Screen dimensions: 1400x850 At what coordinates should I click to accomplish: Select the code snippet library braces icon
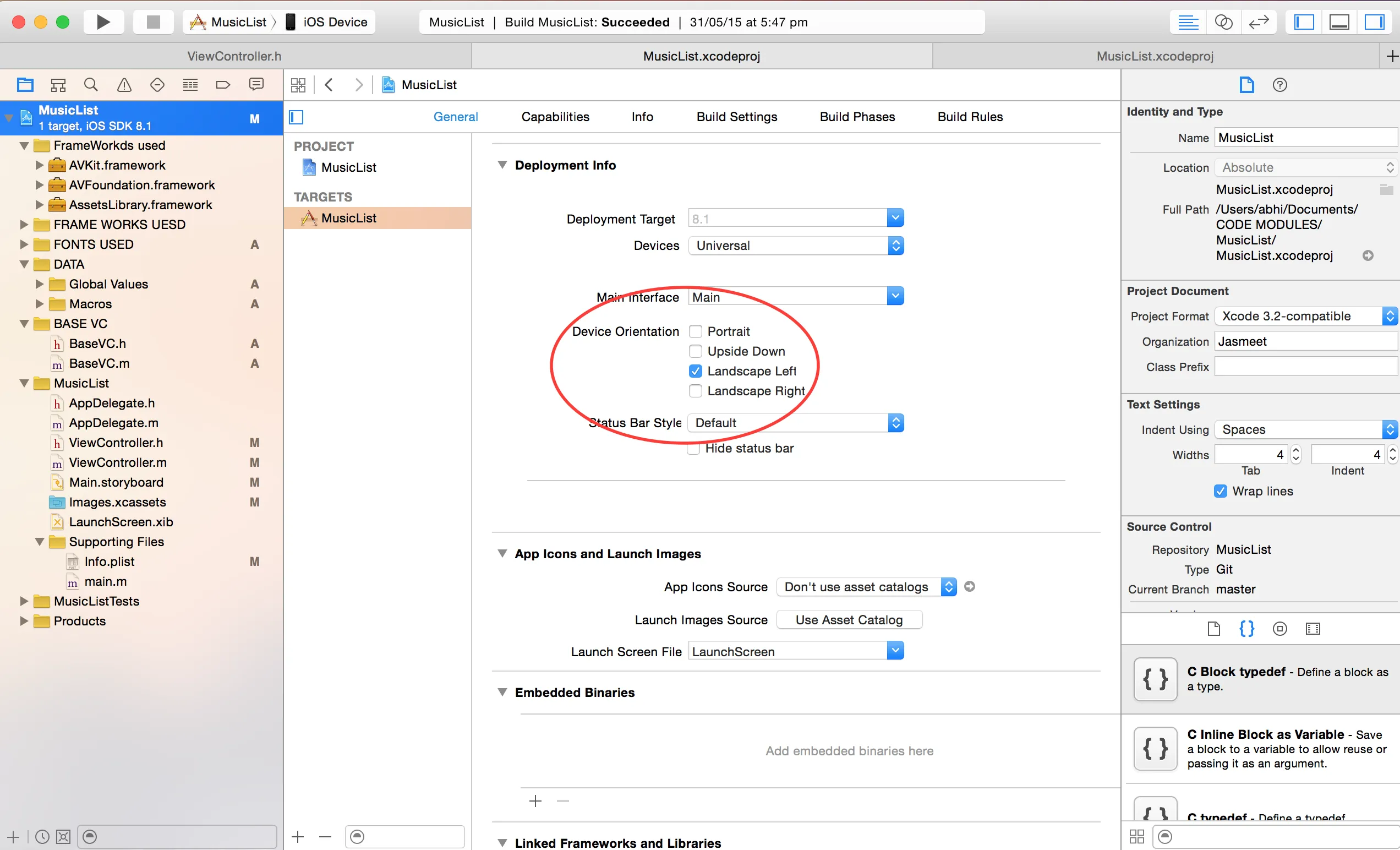1246,629
